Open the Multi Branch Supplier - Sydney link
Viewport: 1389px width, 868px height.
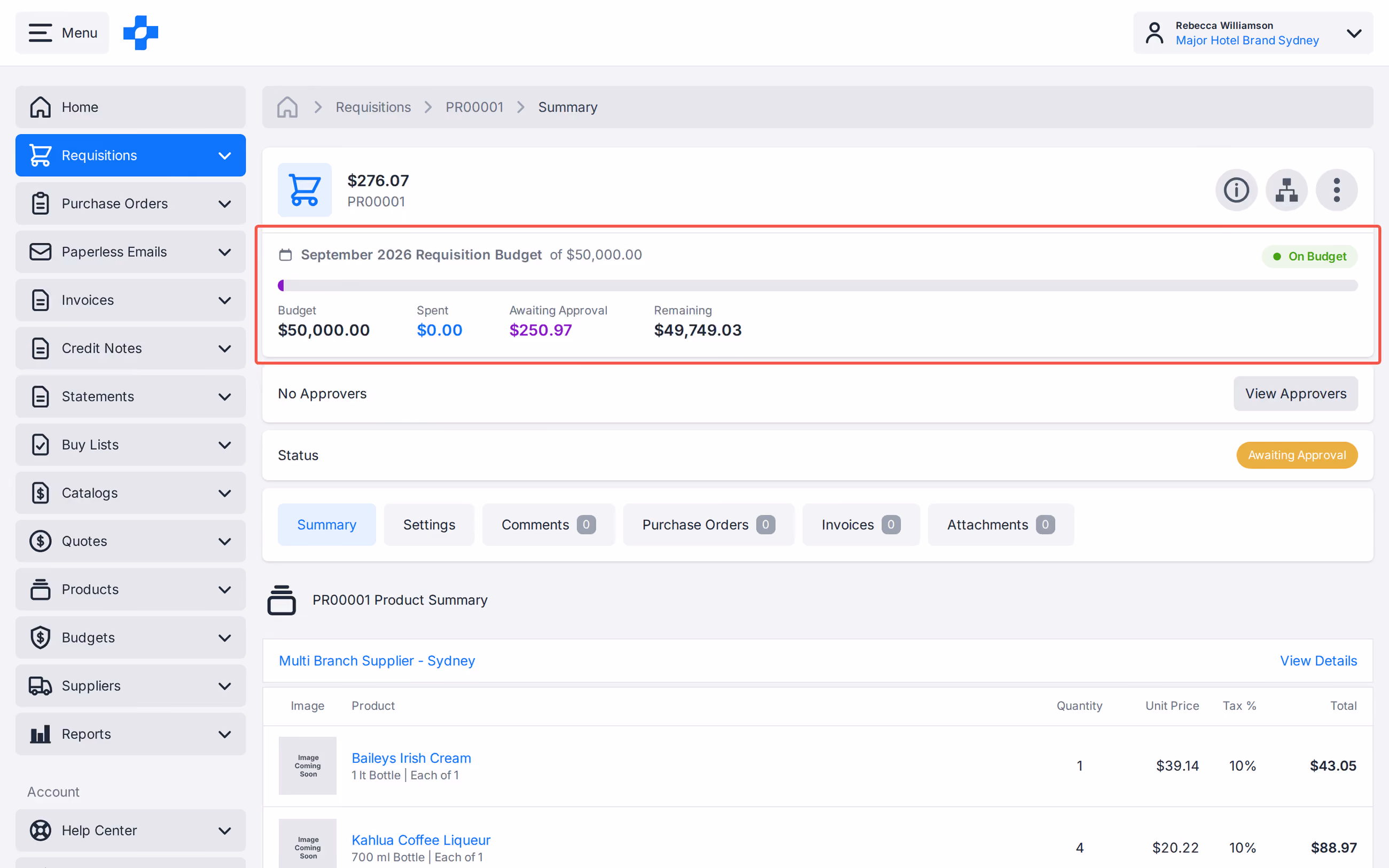coord(377,661)
